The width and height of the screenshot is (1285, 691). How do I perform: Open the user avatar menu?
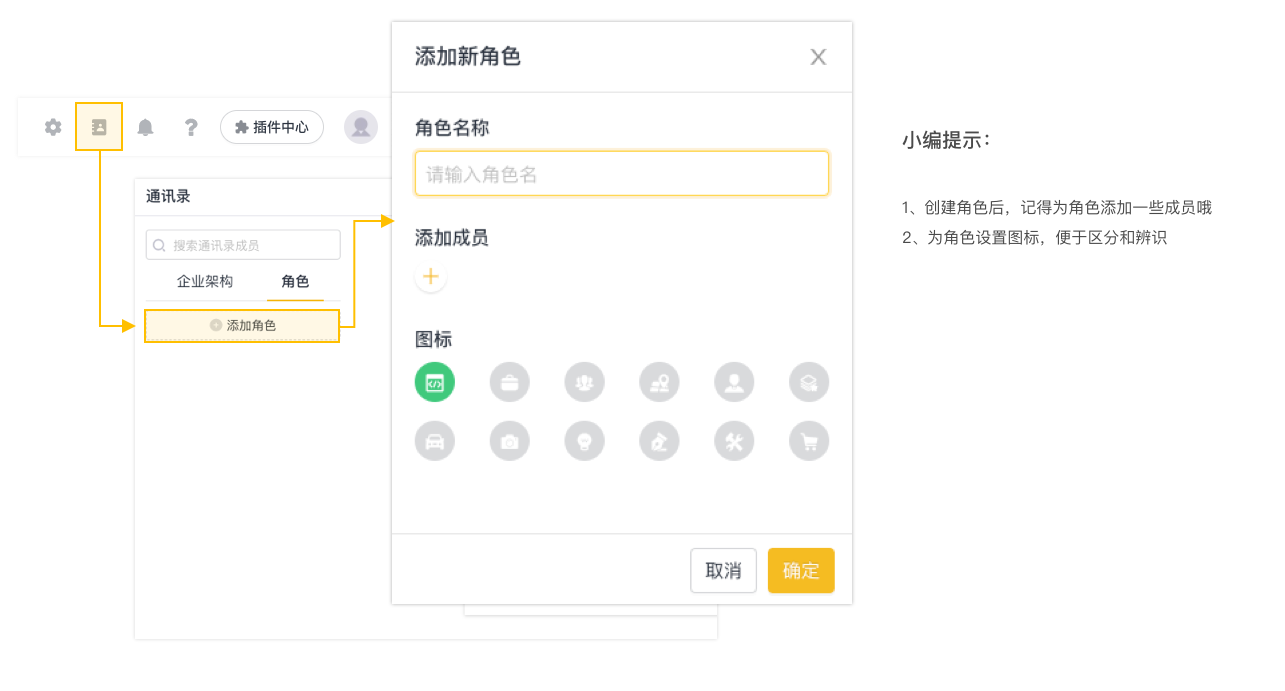360,127
